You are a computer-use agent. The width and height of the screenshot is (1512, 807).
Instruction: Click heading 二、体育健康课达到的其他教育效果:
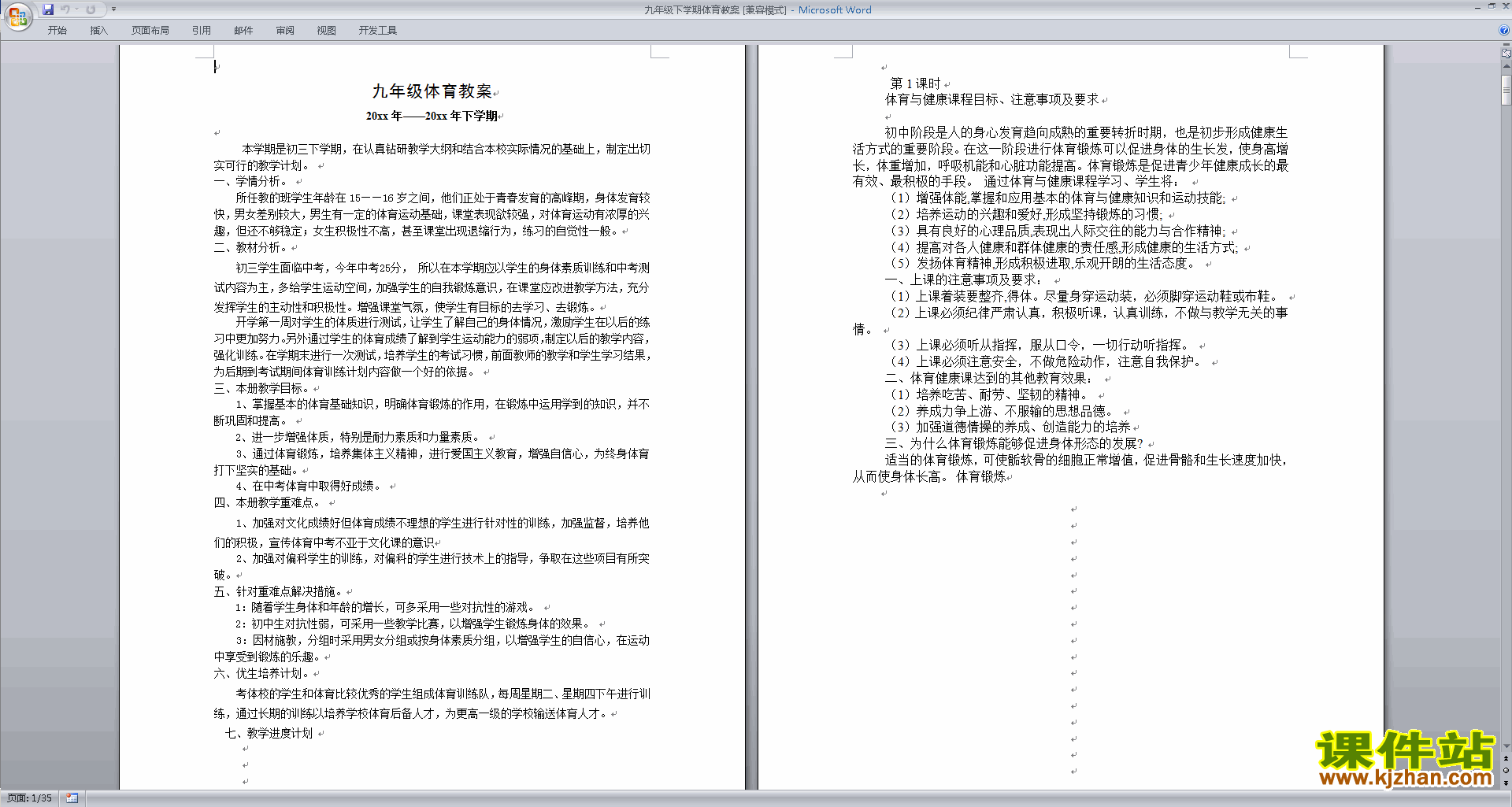click(x=990, y=379)
